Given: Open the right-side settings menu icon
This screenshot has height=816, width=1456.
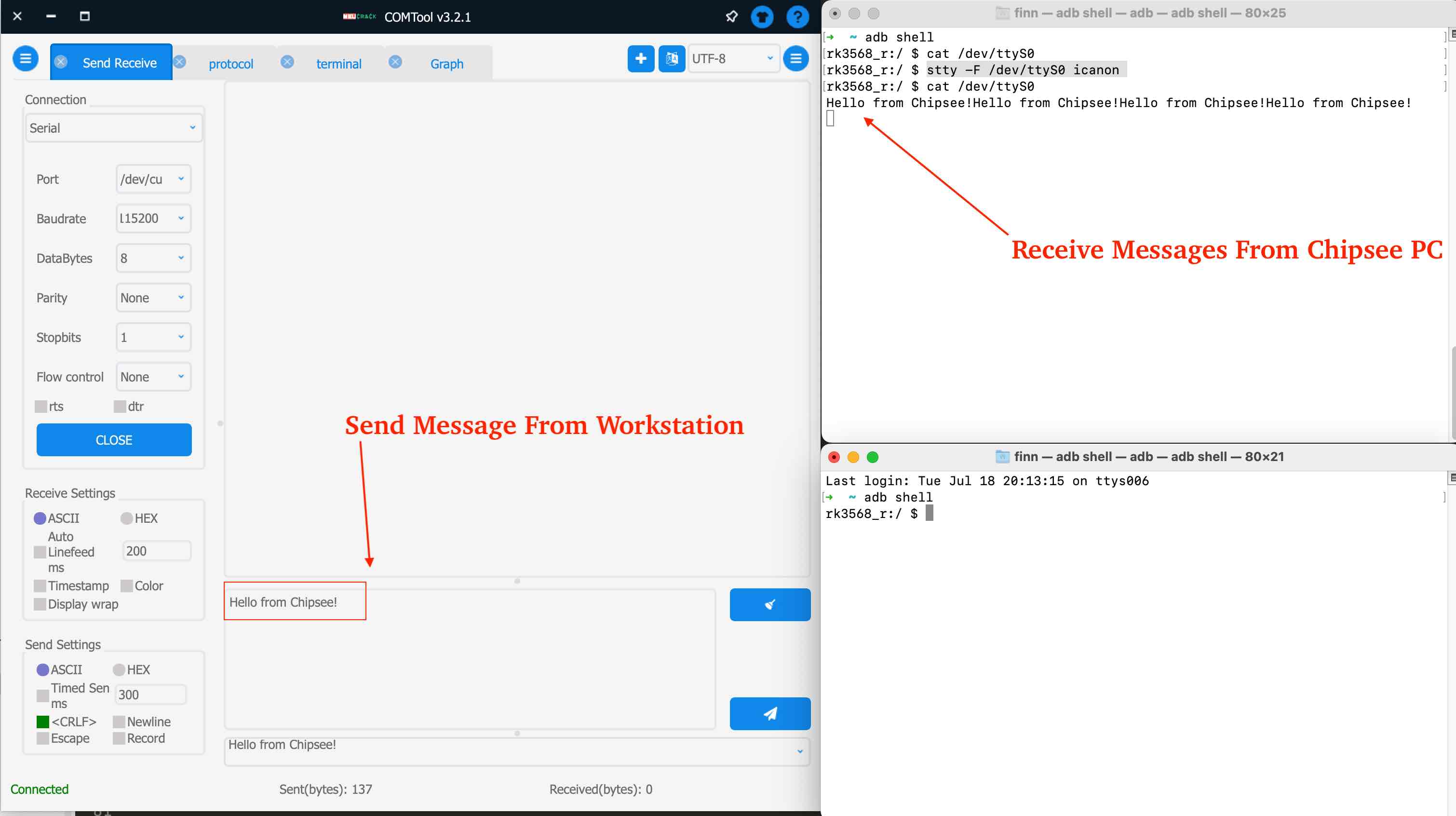Looking at the screenshot, I should pyautogui.click(x=796, y=58).
